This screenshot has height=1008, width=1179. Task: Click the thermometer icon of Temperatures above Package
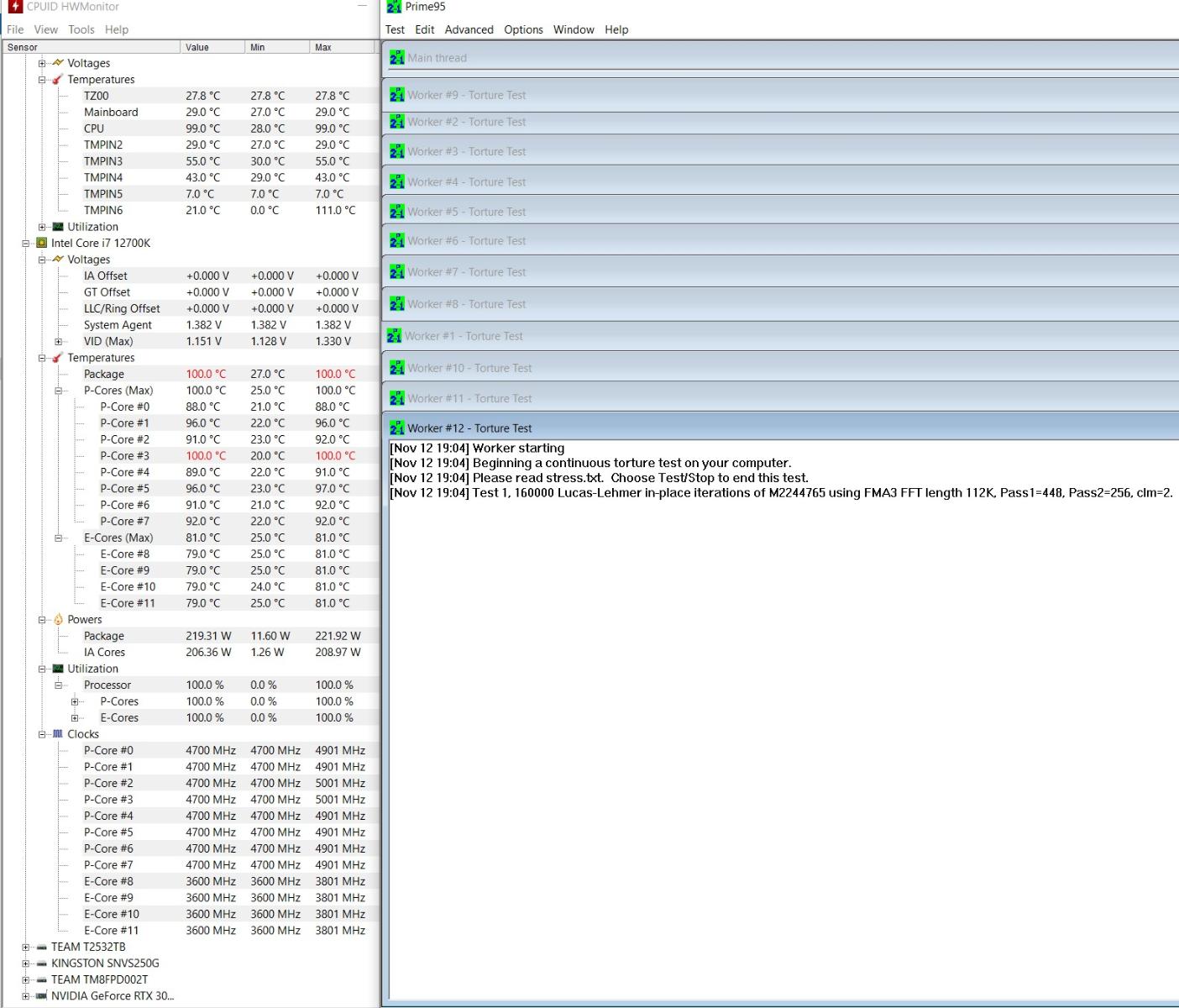pyautogui.click(x=58, y=358)
